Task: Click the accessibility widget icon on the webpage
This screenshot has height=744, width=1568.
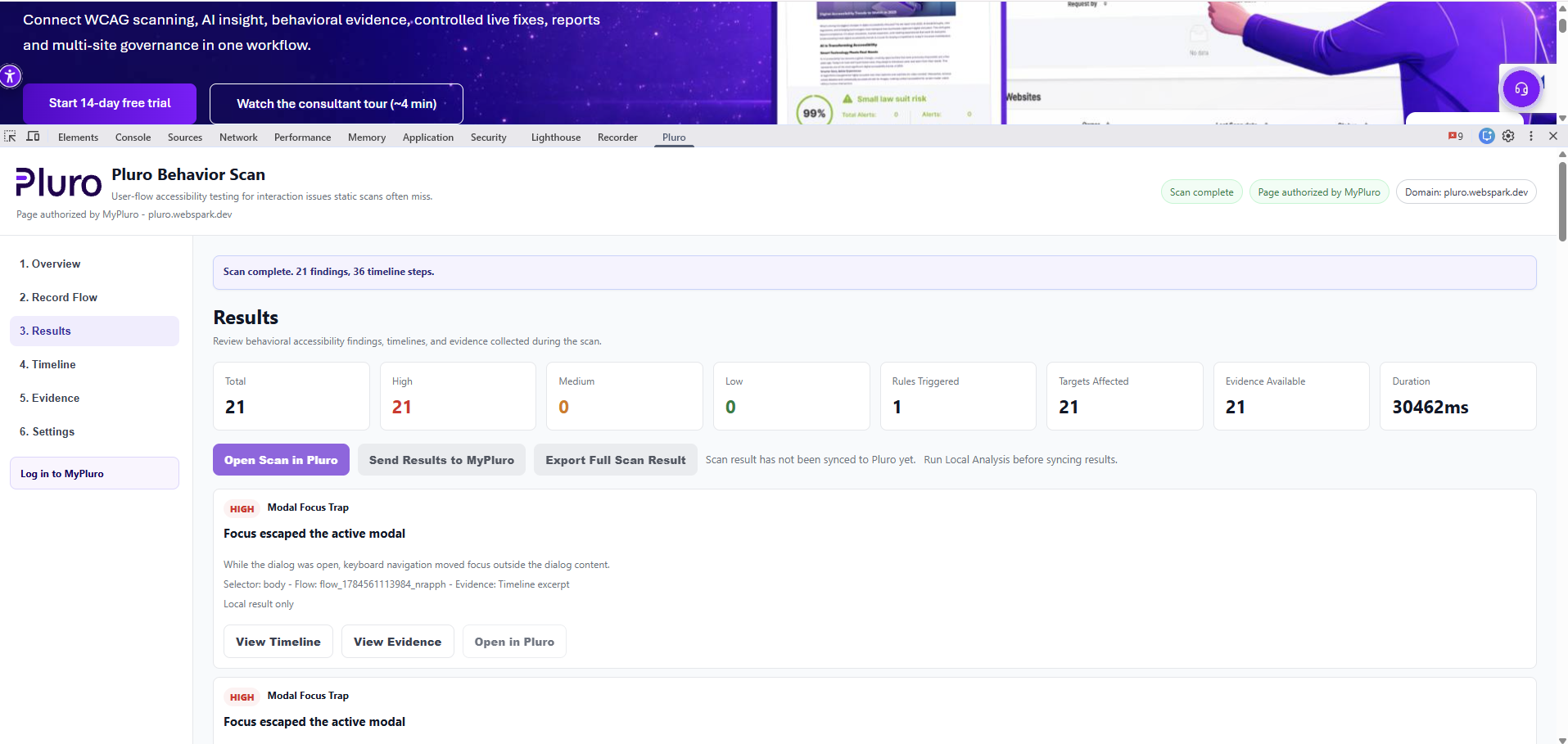Action: (10, 77)
